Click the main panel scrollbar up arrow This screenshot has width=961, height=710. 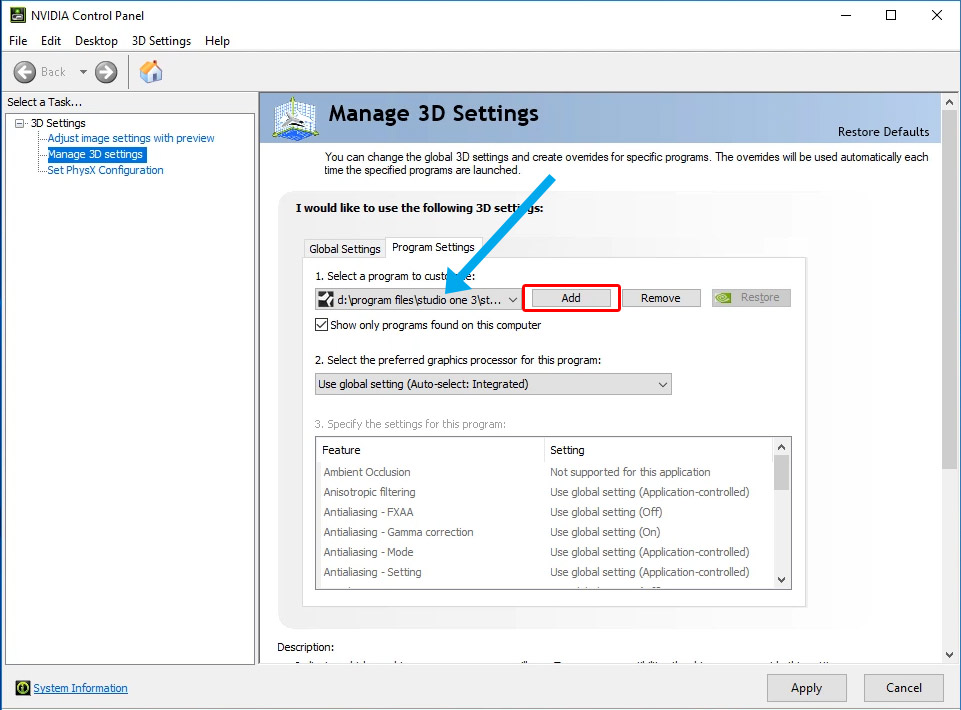[x=949, y=102]
